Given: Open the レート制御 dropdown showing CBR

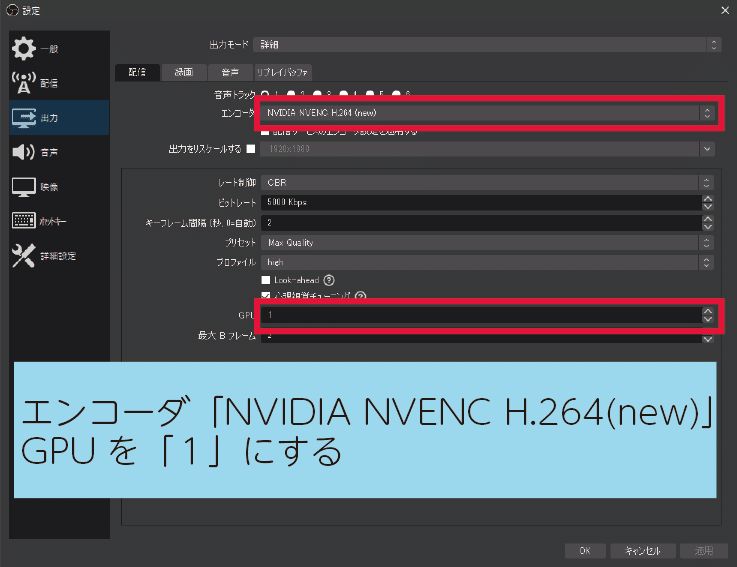Looking at the screenshot, I should (x=487, y=182).
